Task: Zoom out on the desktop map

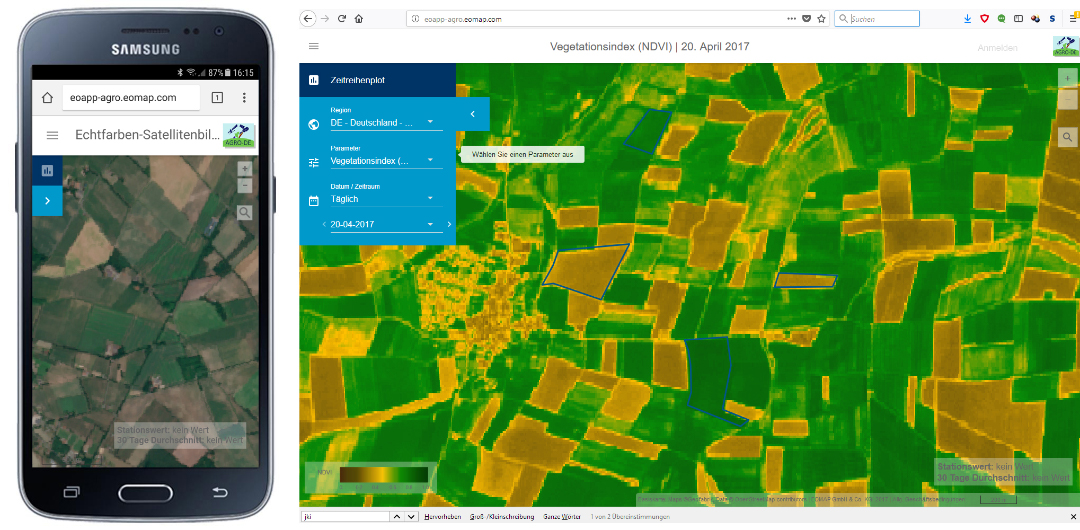Action: click(x=1067, y=99)
